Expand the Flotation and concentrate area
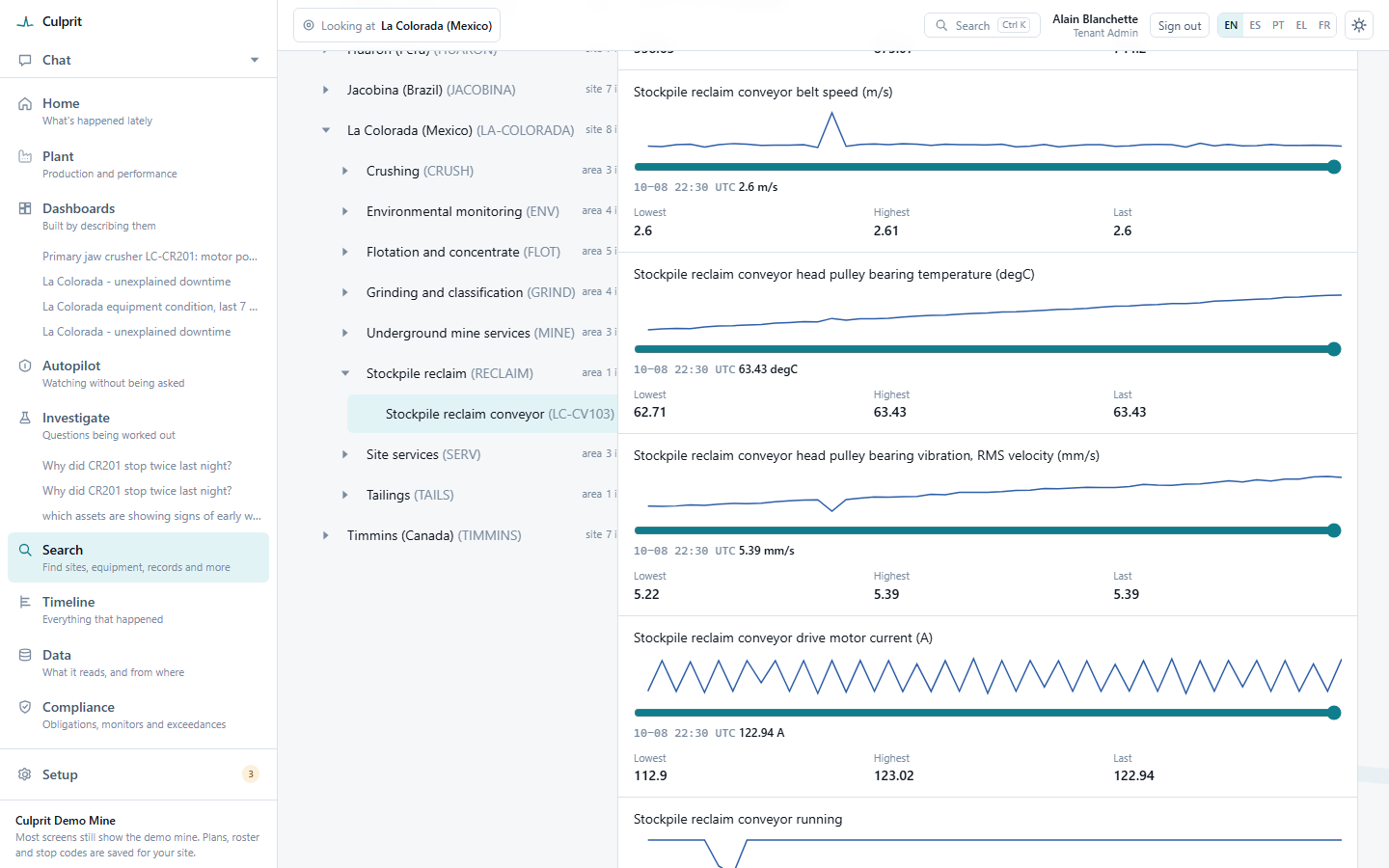Screen dimensions: 1389x868 tap(345, 252)
